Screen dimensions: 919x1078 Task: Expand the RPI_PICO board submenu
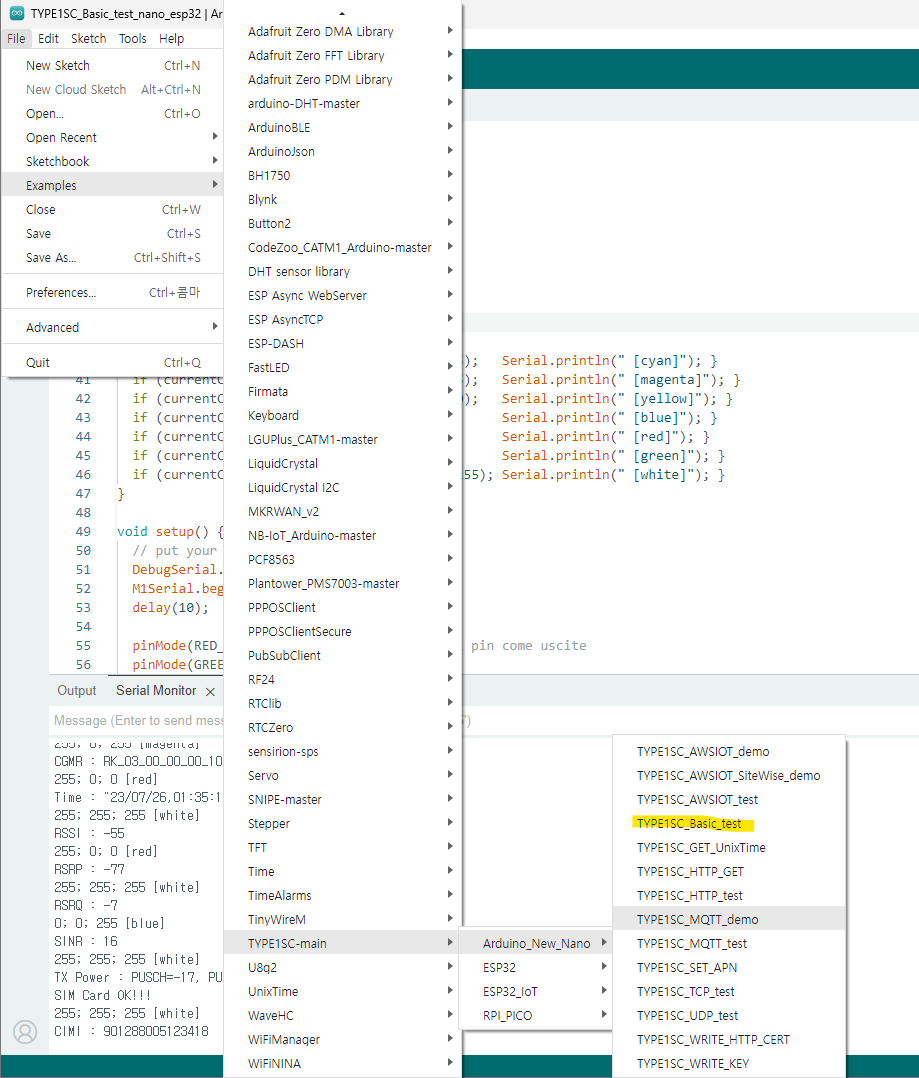(x=535, y=1015)
